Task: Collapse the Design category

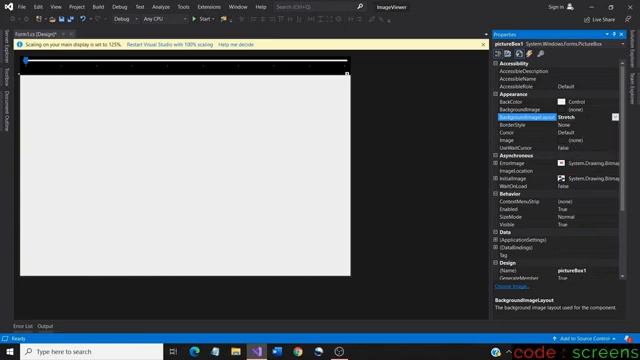Action: click(x=496, y=263)
